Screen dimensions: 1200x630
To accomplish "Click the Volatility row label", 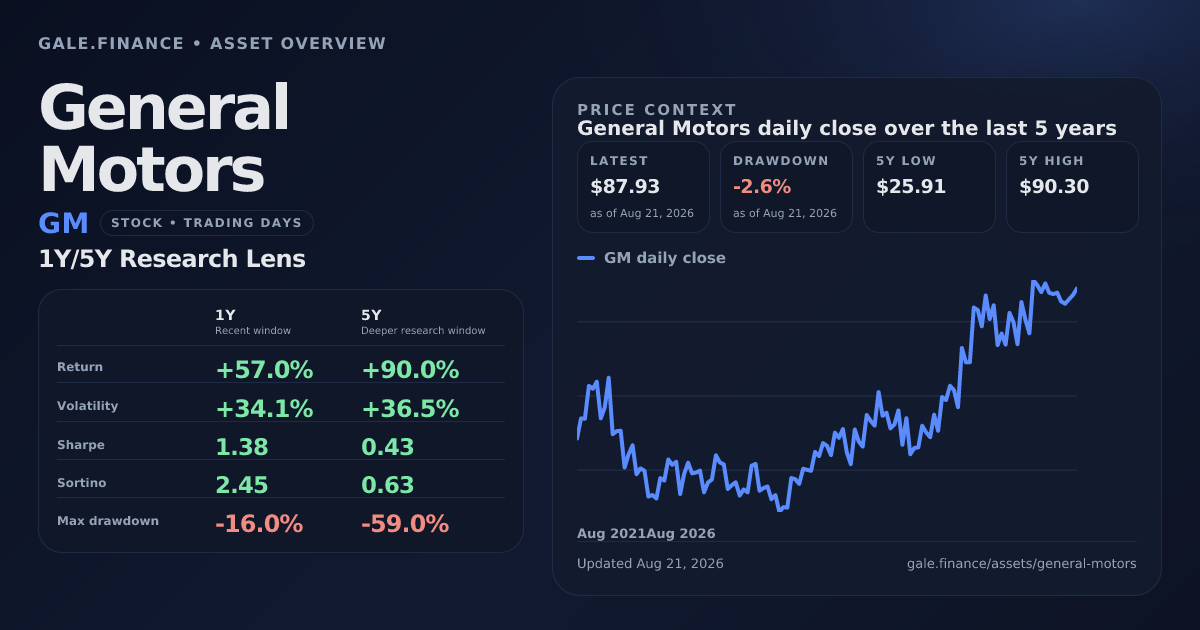I will [88, 406].
